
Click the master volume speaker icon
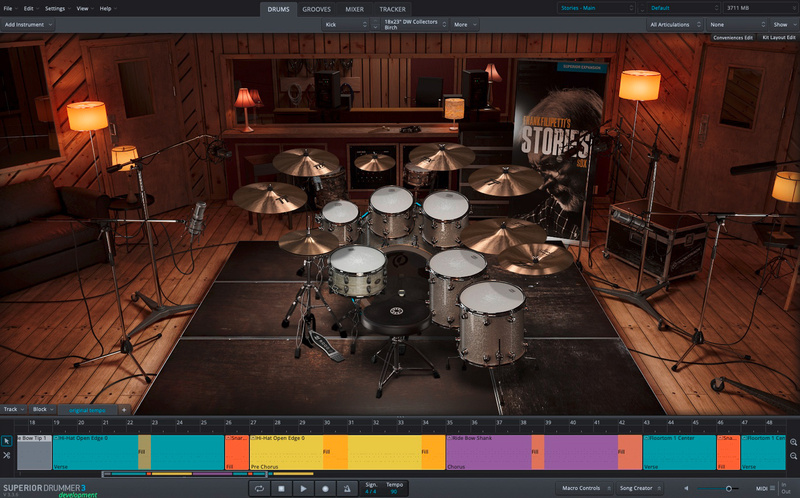click(686, 488)
